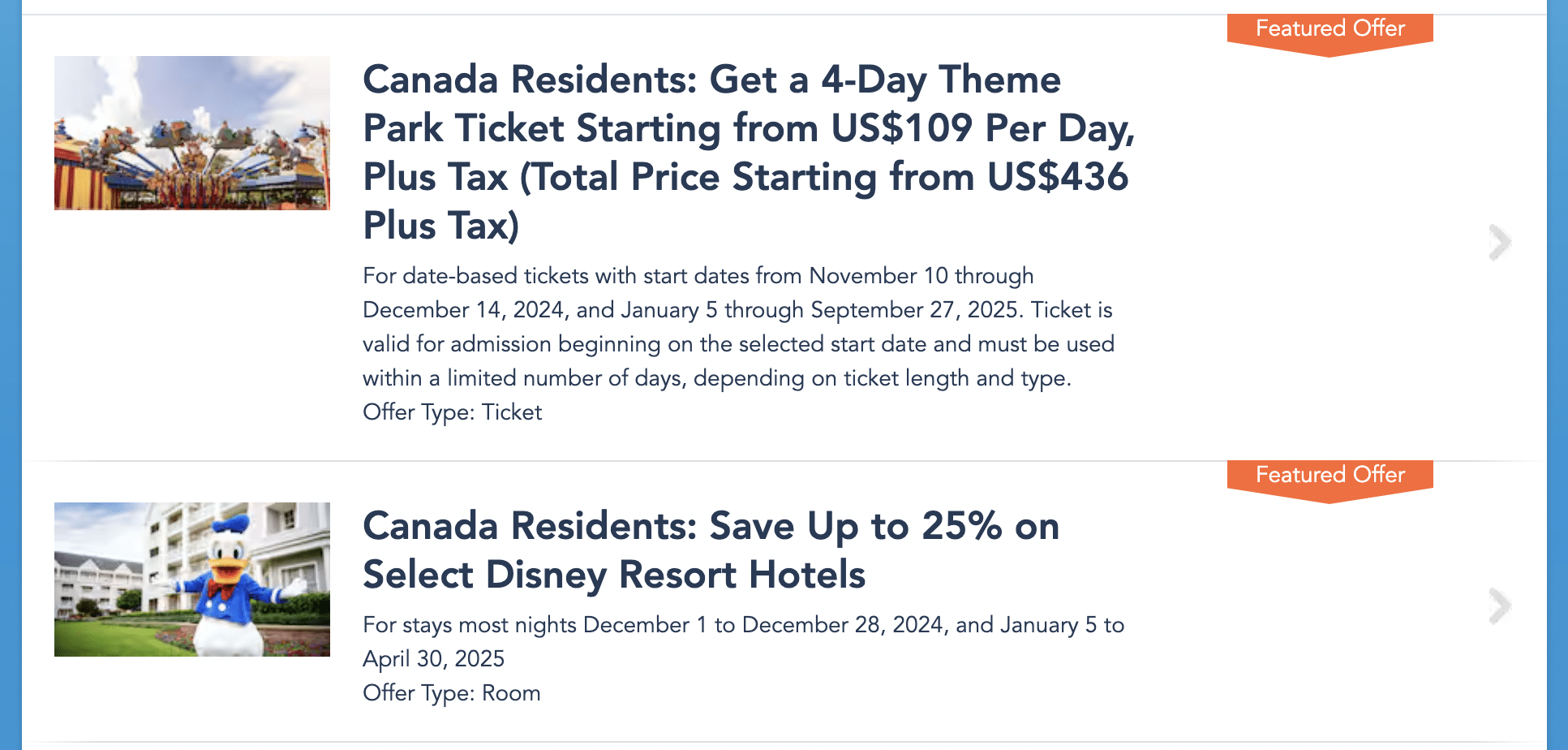Click the 'Offer Type: Room' label
Image resolution: width=1568 pixels, height=750 pixels.
point(451,693)
